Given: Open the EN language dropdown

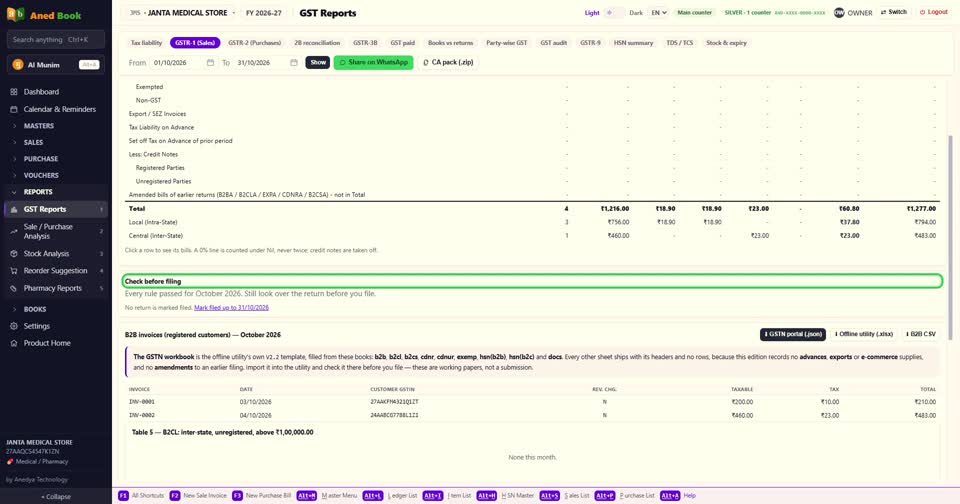Looking at the screenshot, I should pos(658,13).
